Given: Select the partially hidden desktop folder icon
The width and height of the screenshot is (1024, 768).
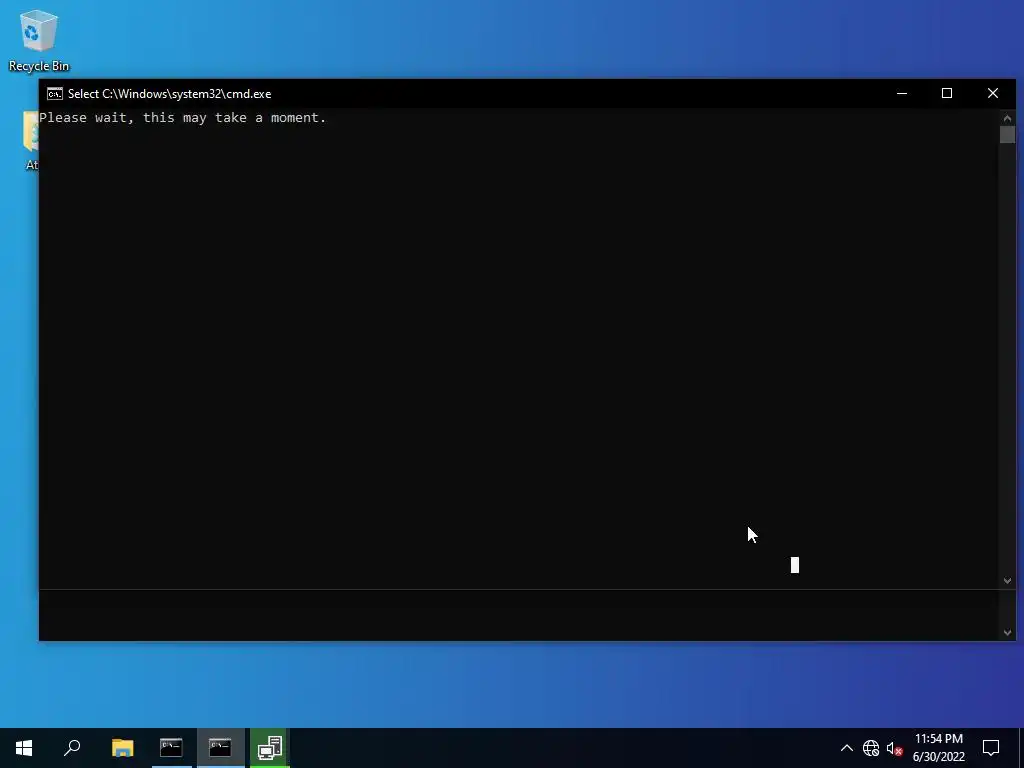Looking at the screenshot, I should [31, 140].
